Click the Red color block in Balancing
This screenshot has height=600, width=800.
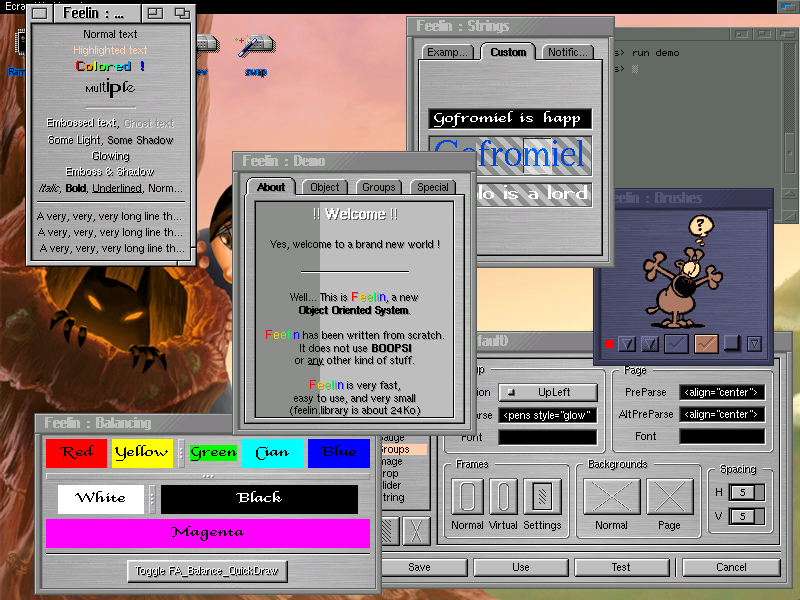click(x=77, y=453)
